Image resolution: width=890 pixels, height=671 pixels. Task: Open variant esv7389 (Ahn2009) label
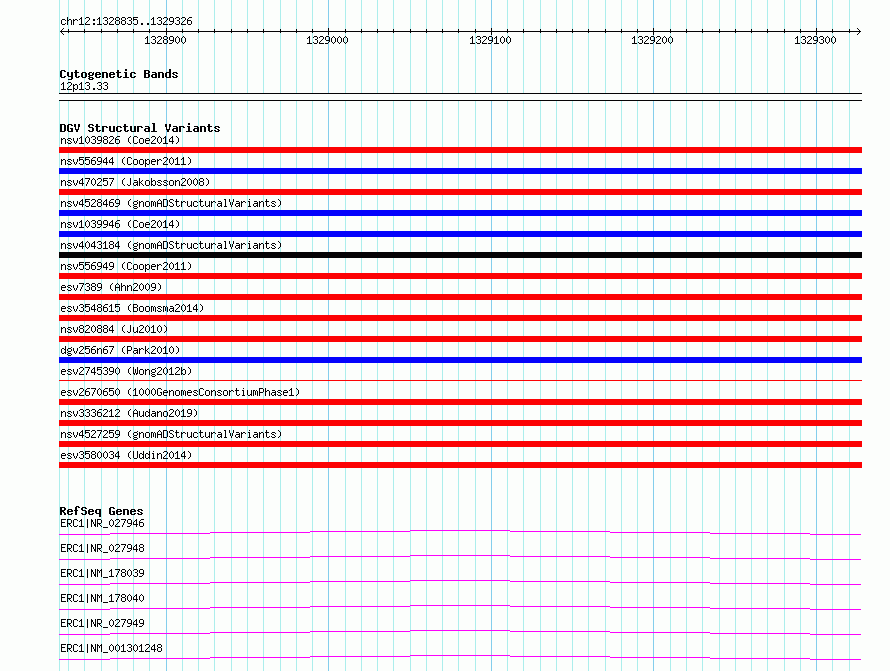pos(111,287)
